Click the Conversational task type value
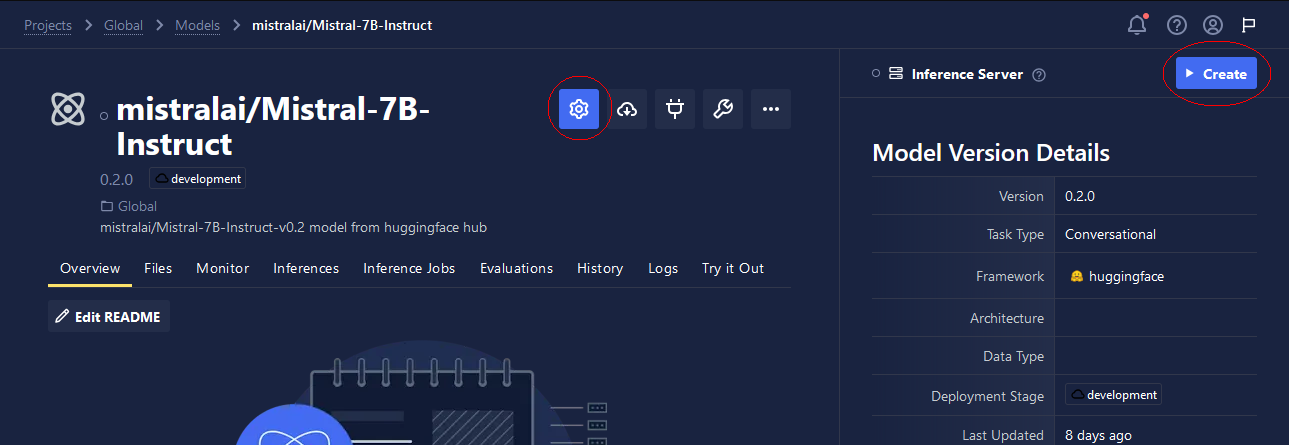Image resolution: width=1289 pixels, height=445 pixels. click(1110, 234)
